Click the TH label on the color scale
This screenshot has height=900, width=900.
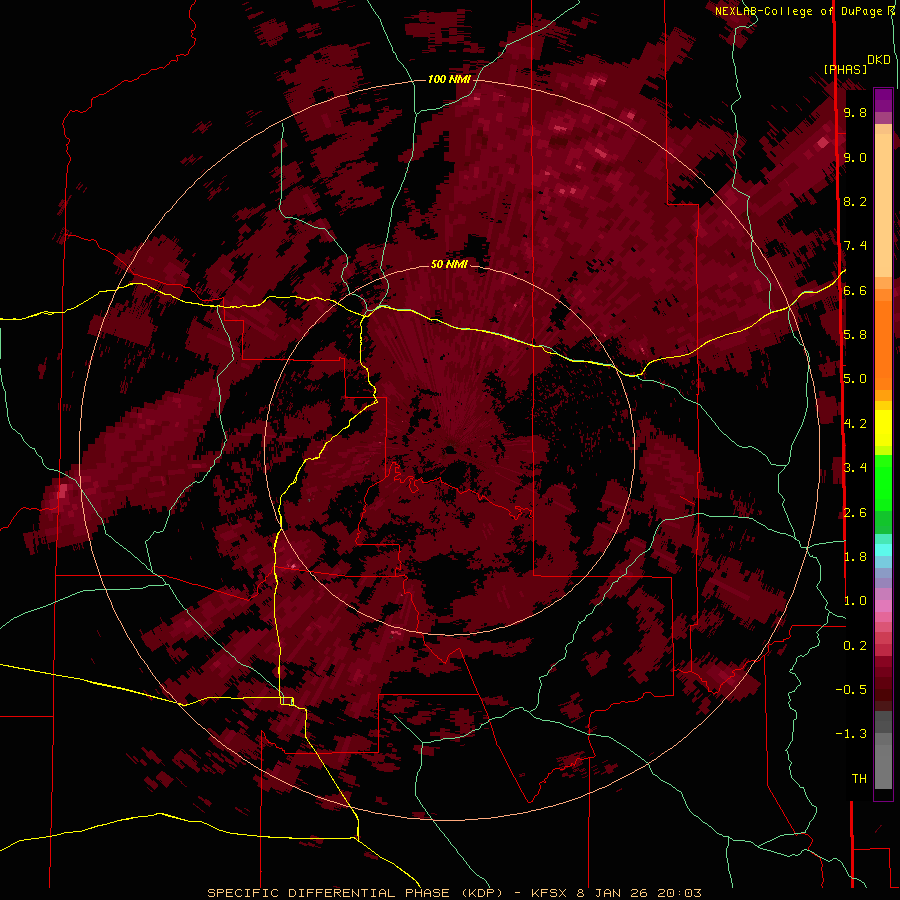pos(859,779)
